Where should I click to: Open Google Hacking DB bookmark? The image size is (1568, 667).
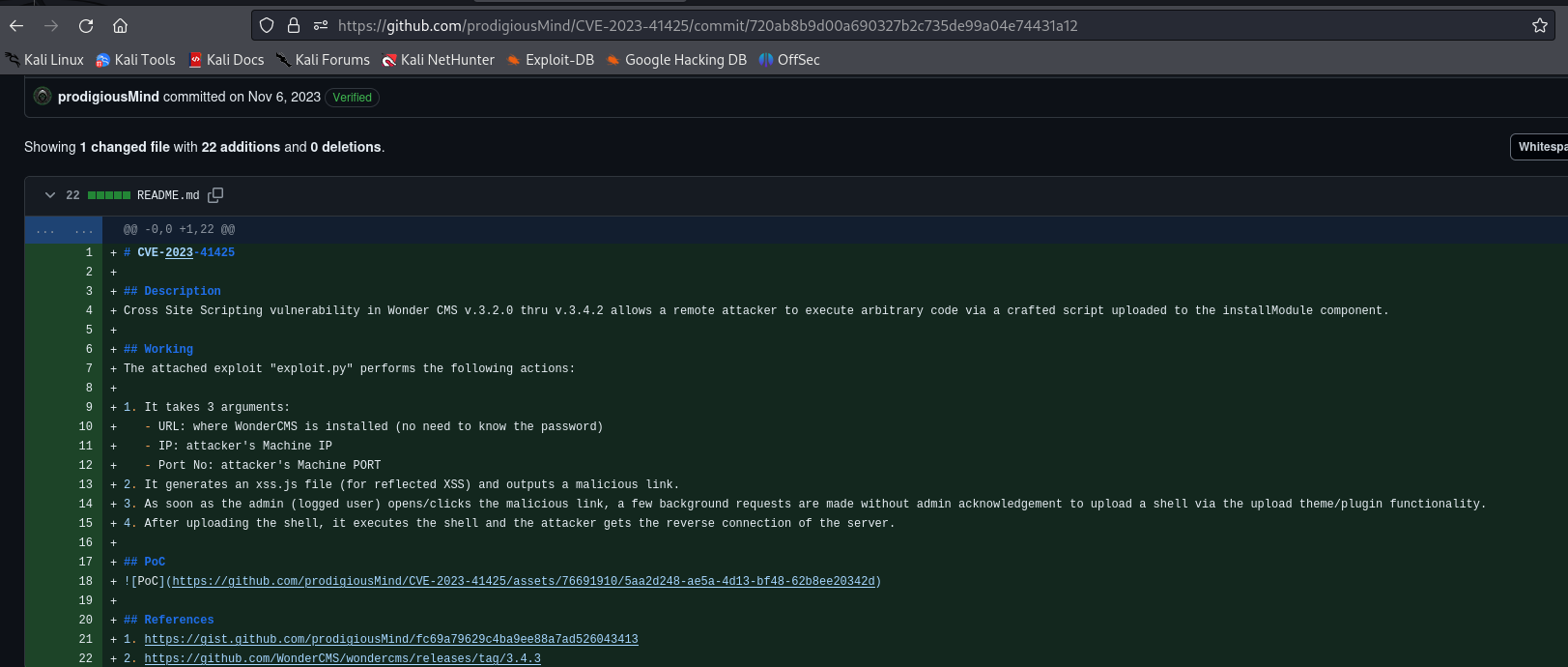click(x=676, y=60)
